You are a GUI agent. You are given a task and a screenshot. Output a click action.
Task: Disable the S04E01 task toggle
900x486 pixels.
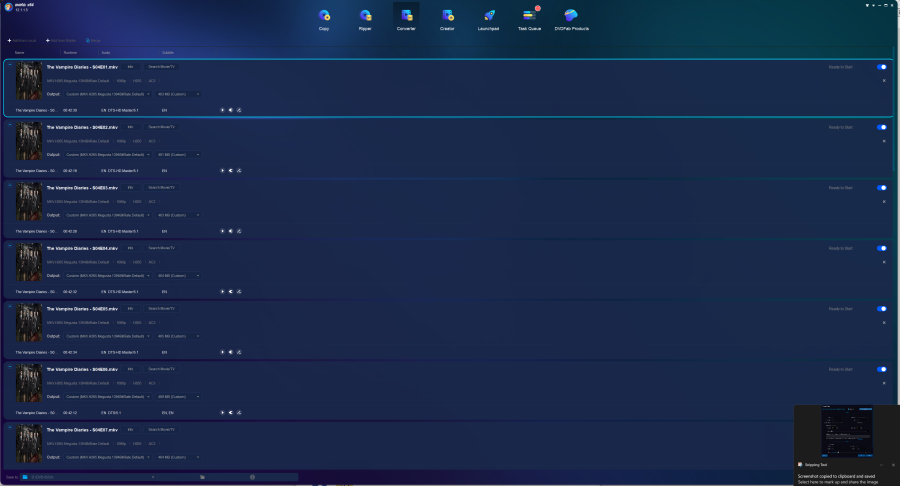(882, 67)
